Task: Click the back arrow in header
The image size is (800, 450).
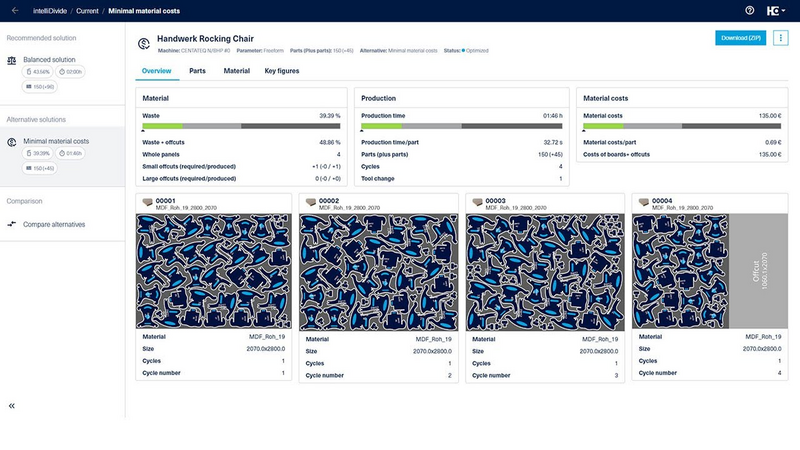Action: 15,10
